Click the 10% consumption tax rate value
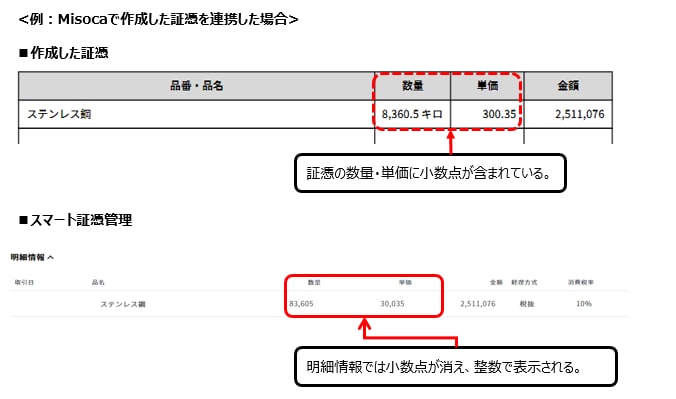Screen dimensions: 676x399 (x=584, y=304)
